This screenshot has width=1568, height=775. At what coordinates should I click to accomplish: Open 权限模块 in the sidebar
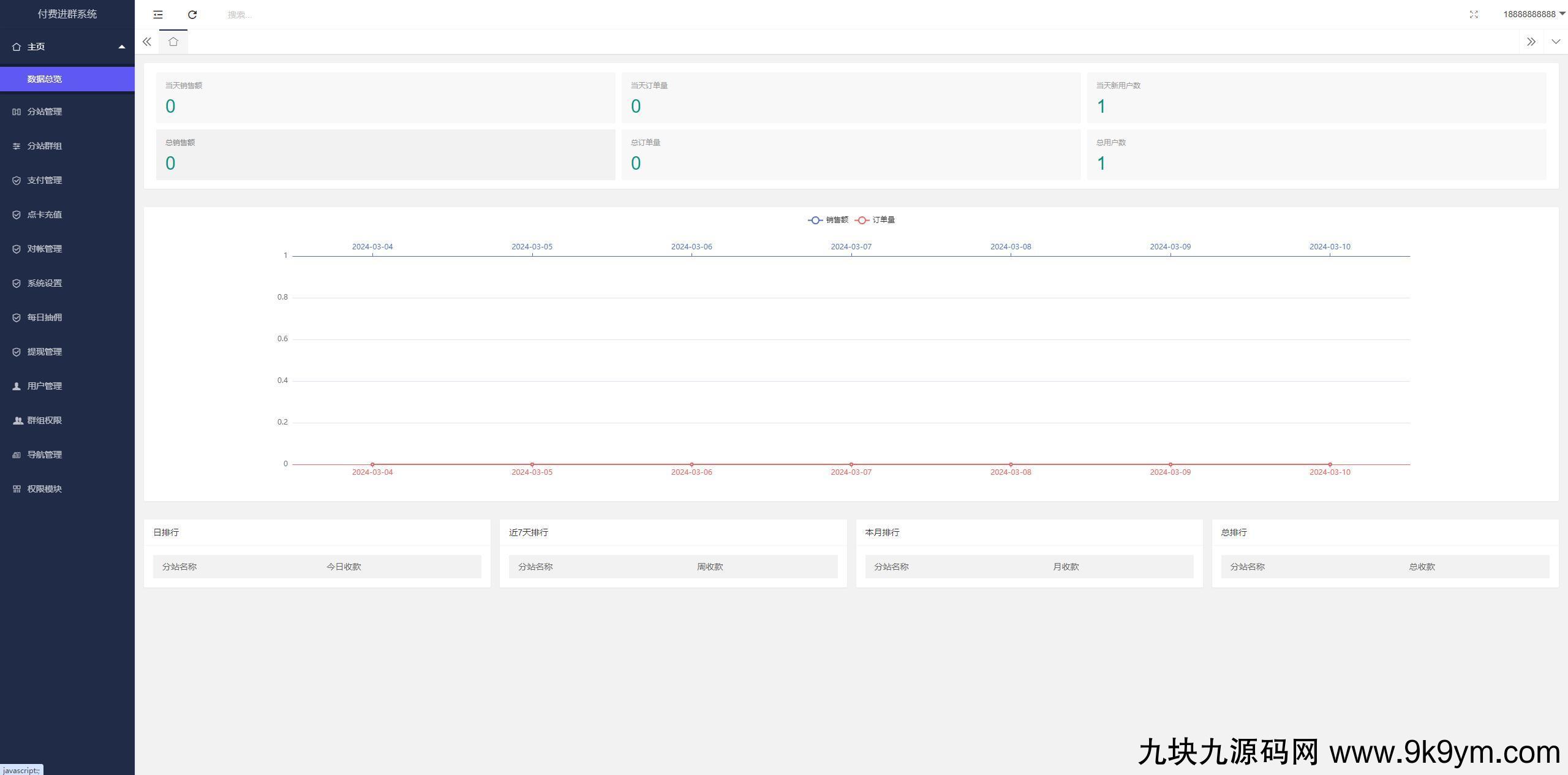[x=67, y=489]
